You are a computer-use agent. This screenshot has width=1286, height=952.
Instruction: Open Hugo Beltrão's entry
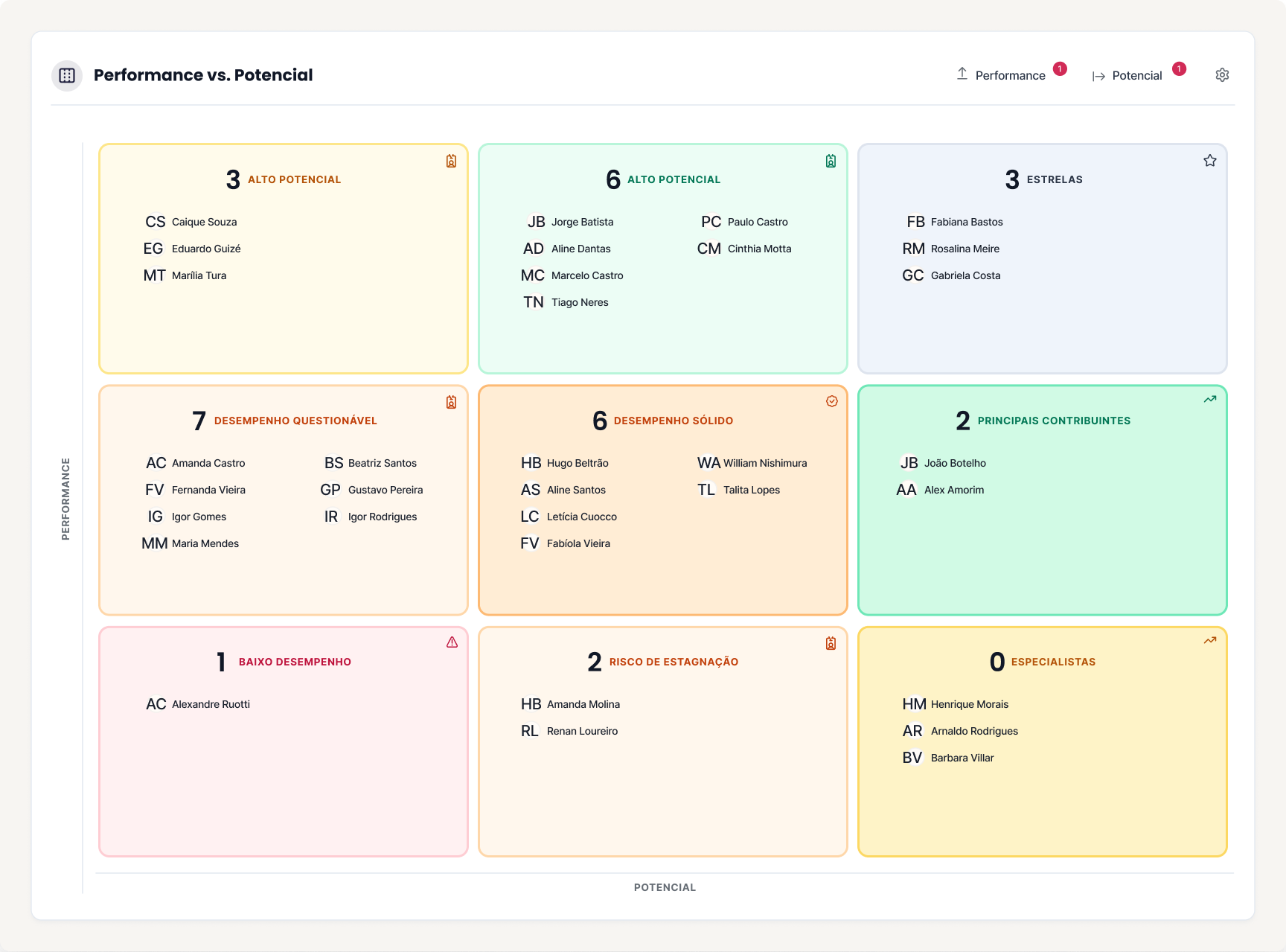[564, 463]
